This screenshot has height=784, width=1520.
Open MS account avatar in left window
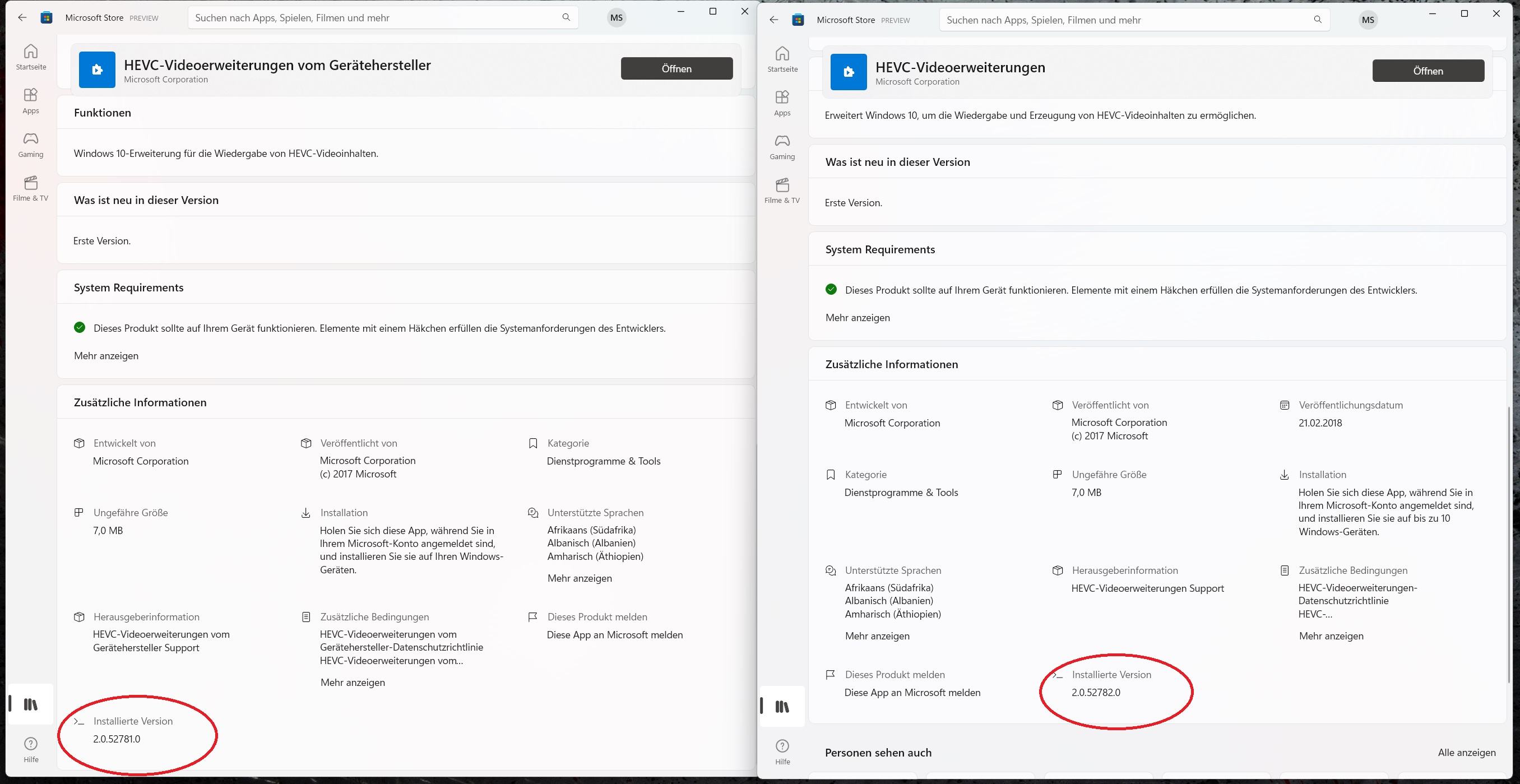(x=617, y=18)
